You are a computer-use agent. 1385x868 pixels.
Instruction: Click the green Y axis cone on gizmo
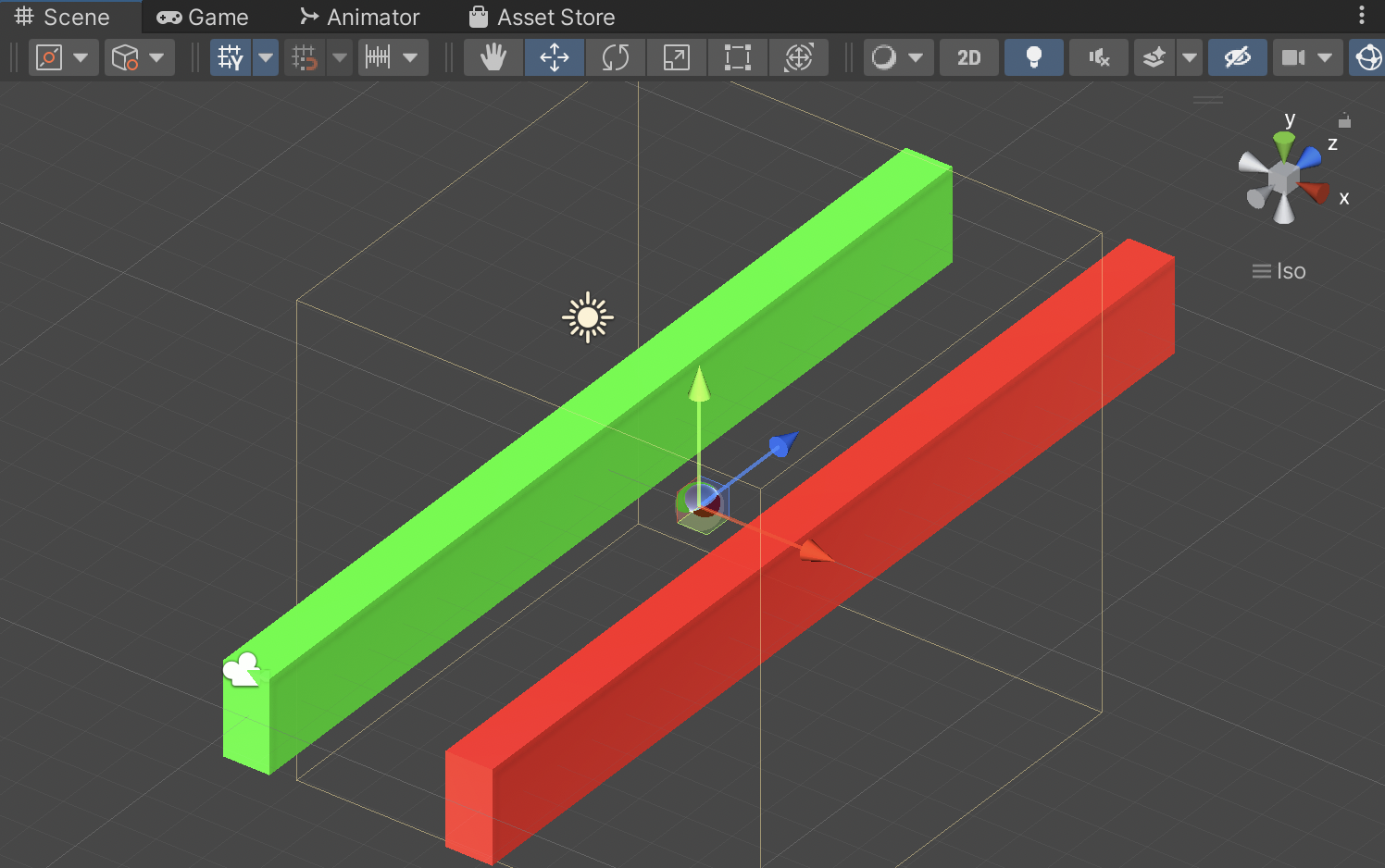click(x=1284, y=145)
